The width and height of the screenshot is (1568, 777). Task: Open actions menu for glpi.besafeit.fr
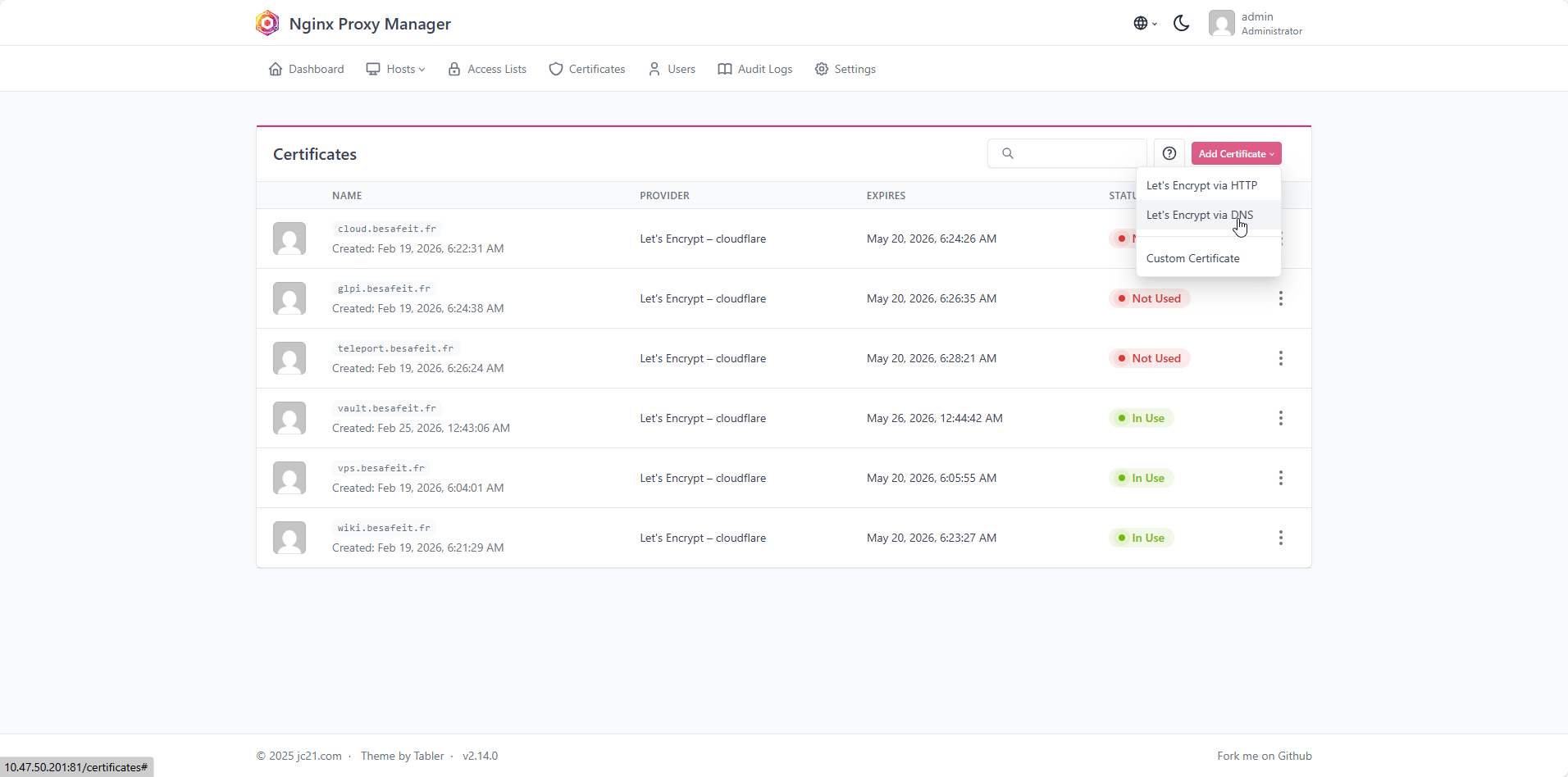tap(1280, 298)
